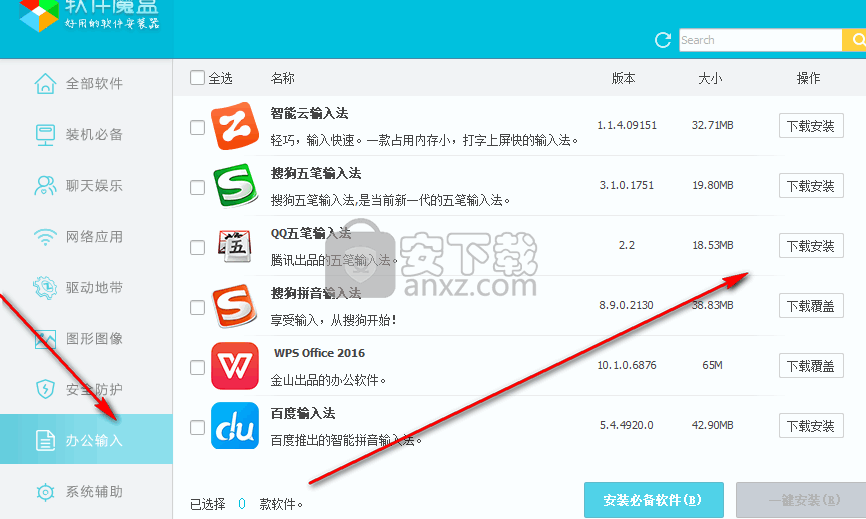The image size is (866, 519).
Task: Click the 驱动地带 gear icon
Action: click(x=45, y=288)
